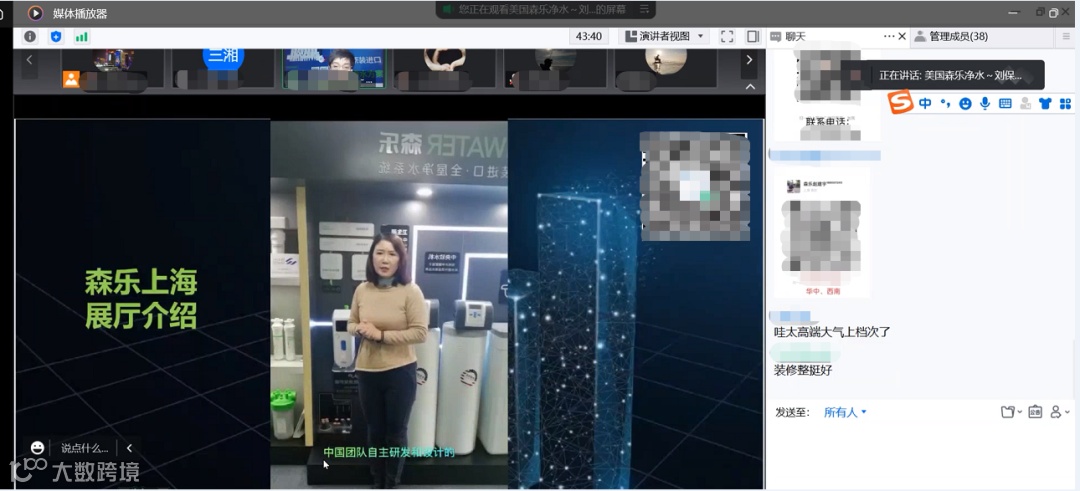Open Sogou soft keyboard
The width and height of the screenshot is (1080, 491).
(1005, 103)
